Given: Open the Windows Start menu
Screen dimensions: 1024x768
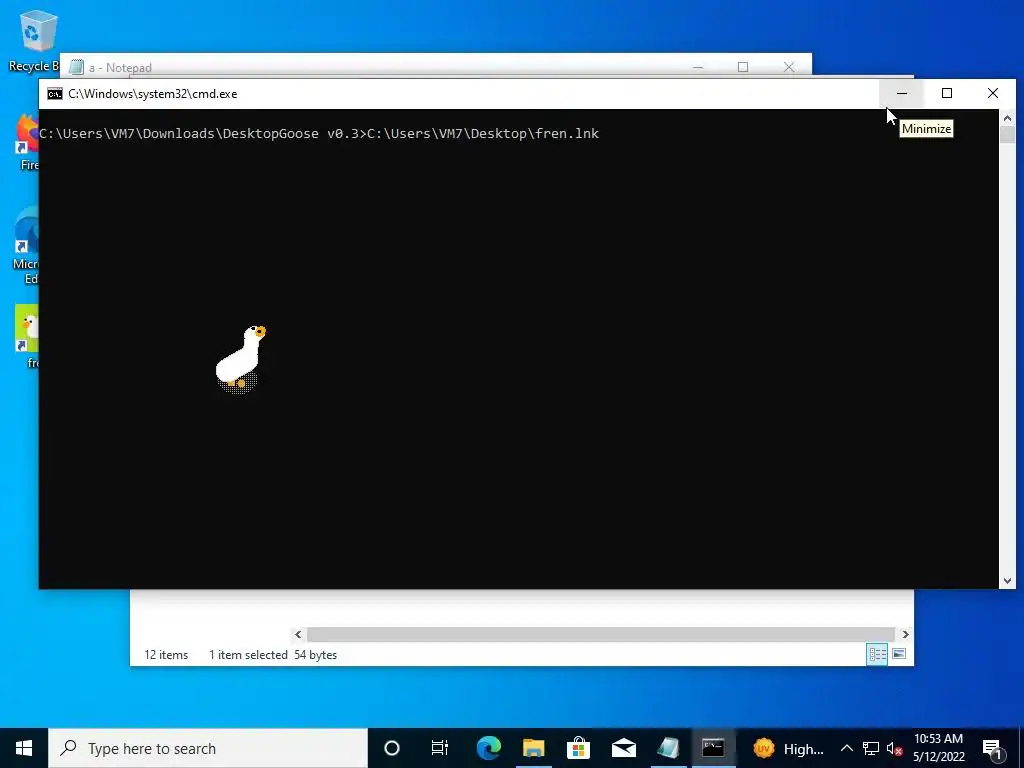Looking at the screenshot, I should 24,748.
